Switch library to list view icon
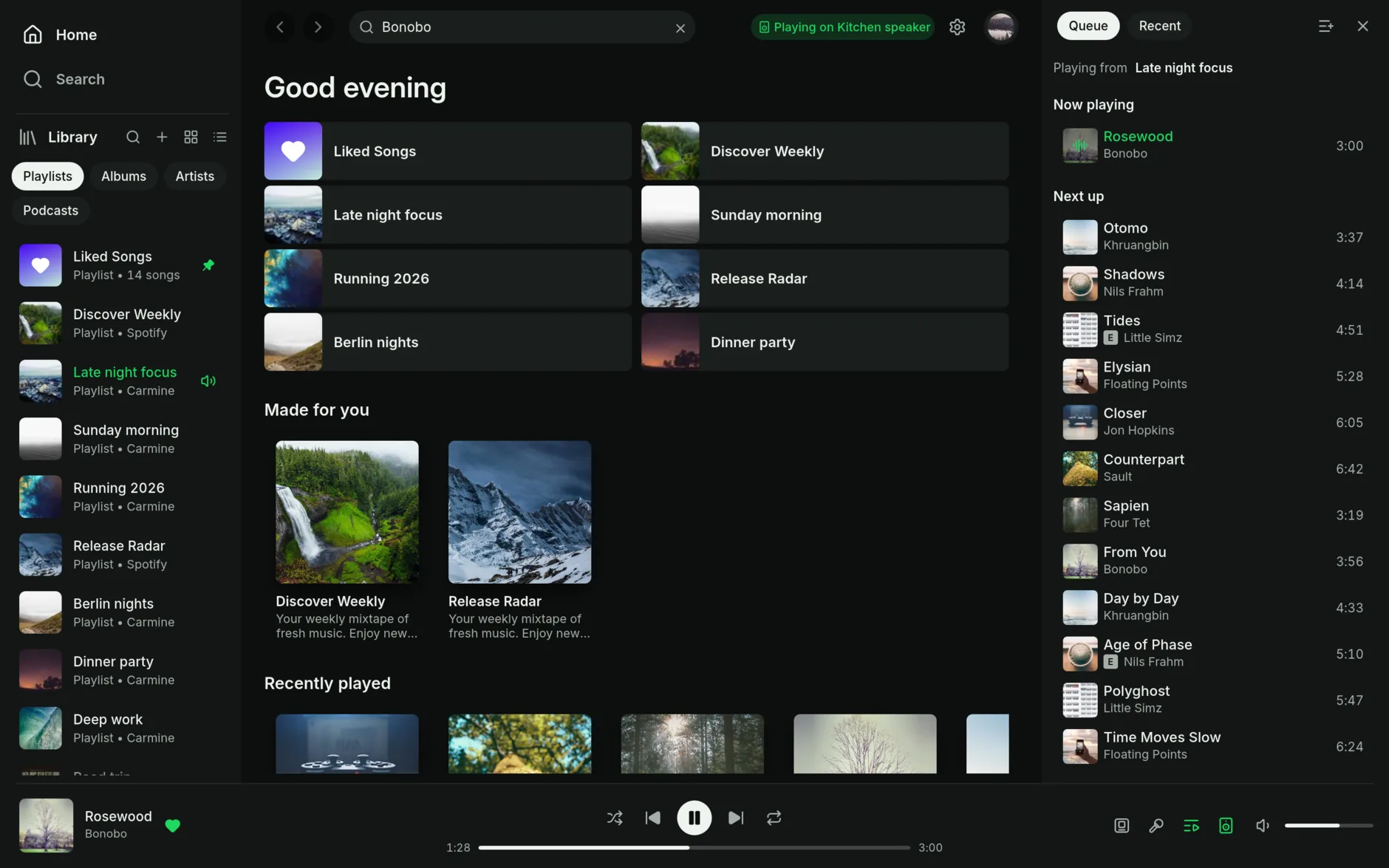Screen dimensions: 1389x868 click(x=220, y=137)
